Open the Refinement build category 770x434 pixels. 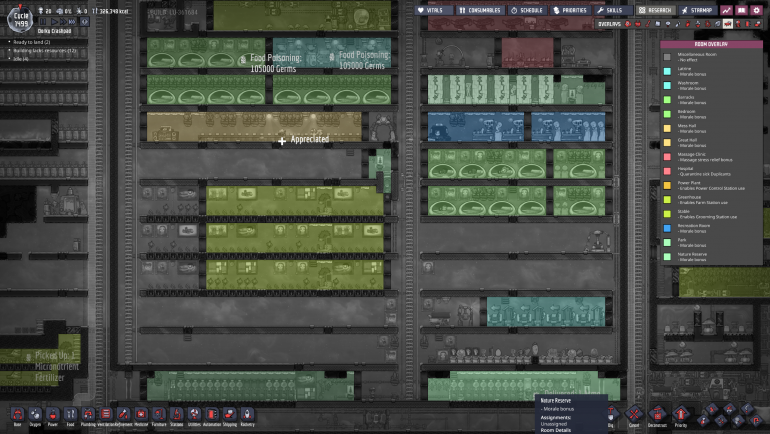tap(123, 415)
